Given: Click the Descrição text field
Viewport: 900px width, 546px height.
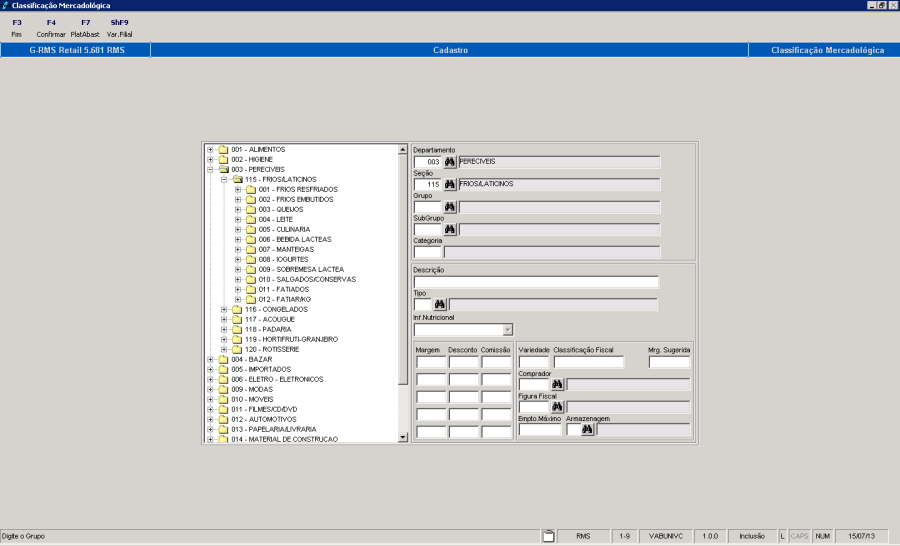Looking at the screenshot, I should point(536,282).
